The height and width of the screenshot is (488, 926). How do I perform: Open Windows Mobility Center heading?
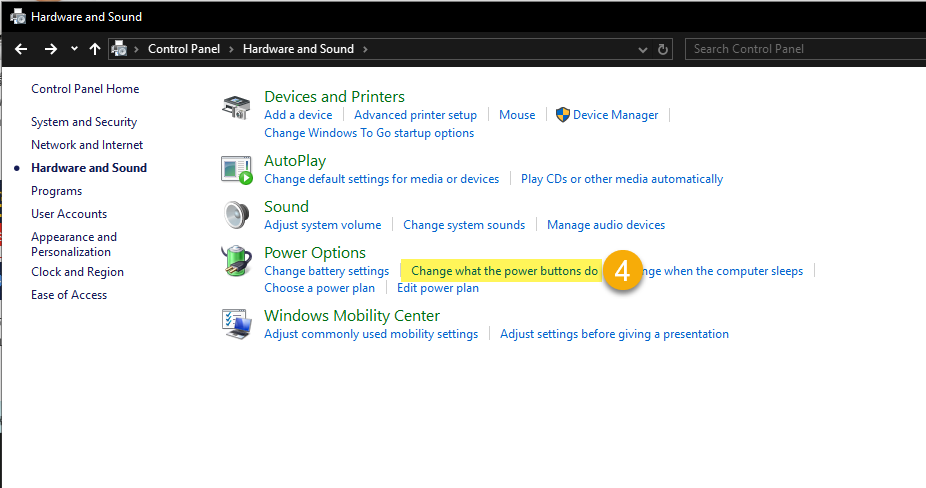(x=352, y=315)
